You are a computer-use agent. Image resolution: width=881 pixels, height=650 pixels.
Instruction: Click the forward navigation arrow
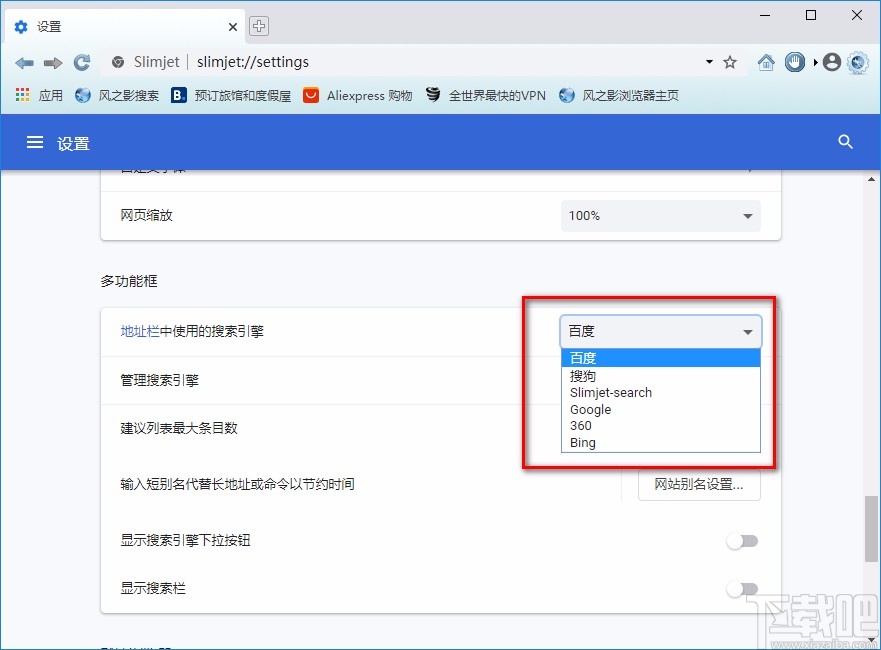[x=53, y=62]
